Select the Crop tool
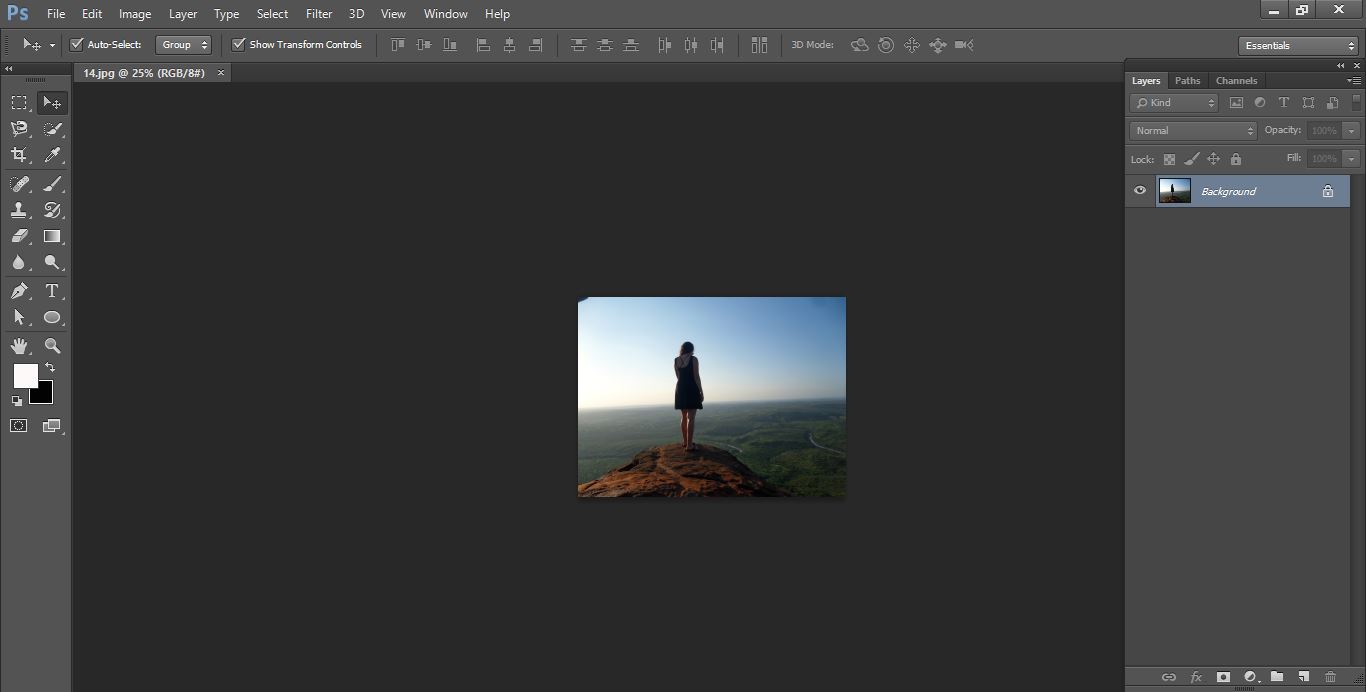This screenshot has width=1366, height=692. pyautogui.click(x=18, y=154)
